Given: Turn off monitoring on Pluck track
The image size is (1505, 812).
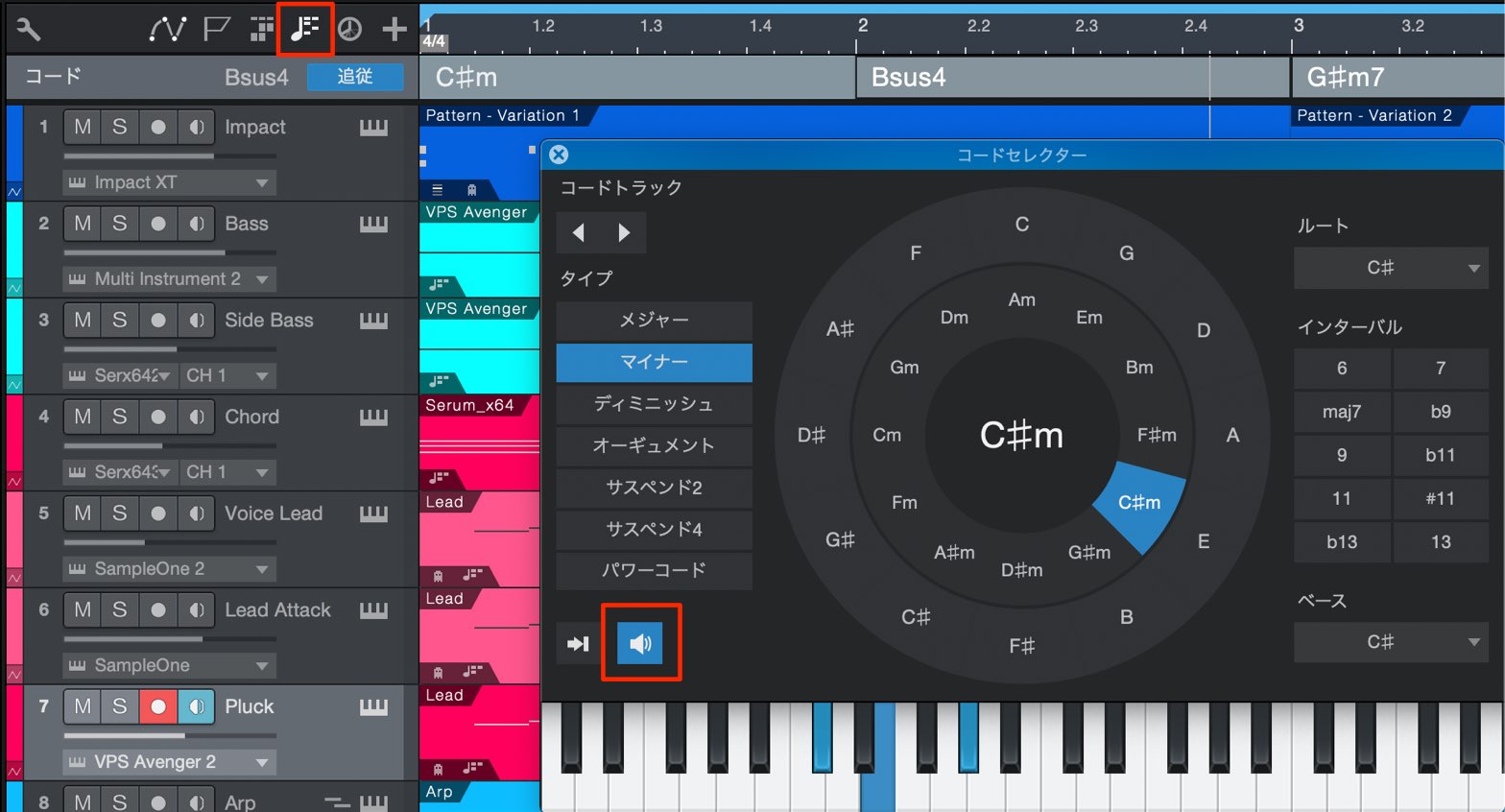Looking at the screenshot, I should click(196, 706).
